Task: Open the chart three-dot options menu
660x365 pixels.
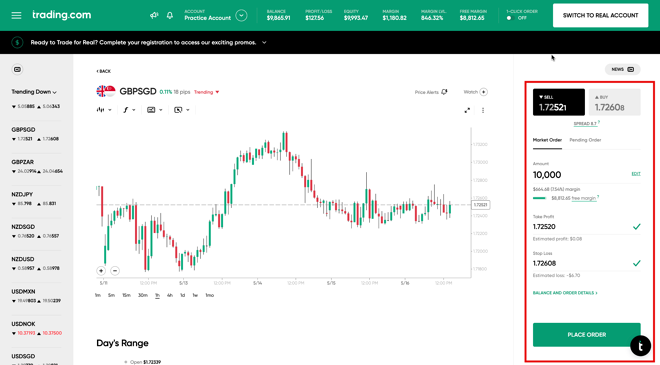Action: 483,110
